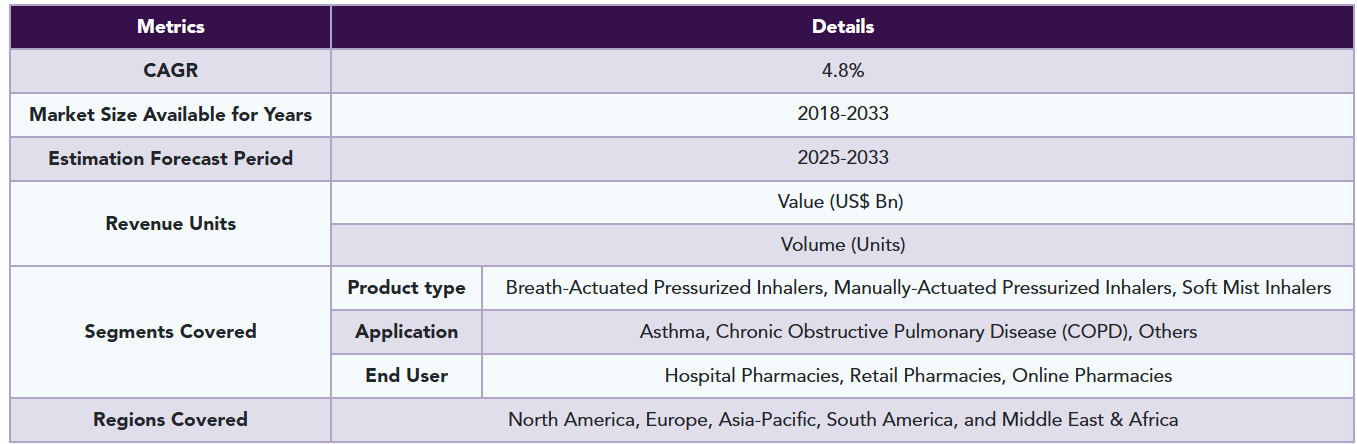
Task: Click the 2025-2033 forecast value
Action: pos(843,159)
